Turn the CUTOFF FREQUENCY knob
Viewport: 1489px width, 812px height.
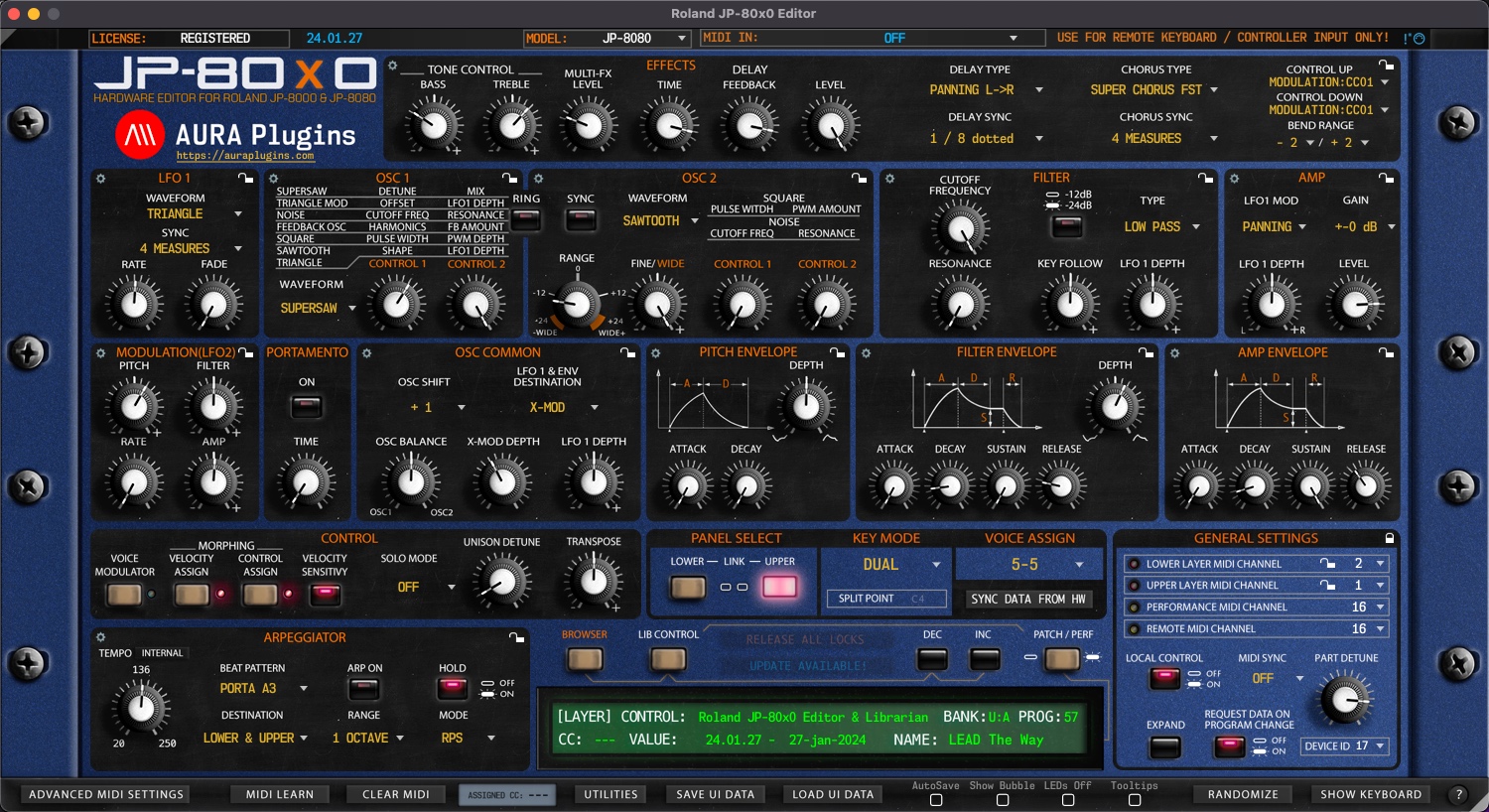click(x=961, y=228)
